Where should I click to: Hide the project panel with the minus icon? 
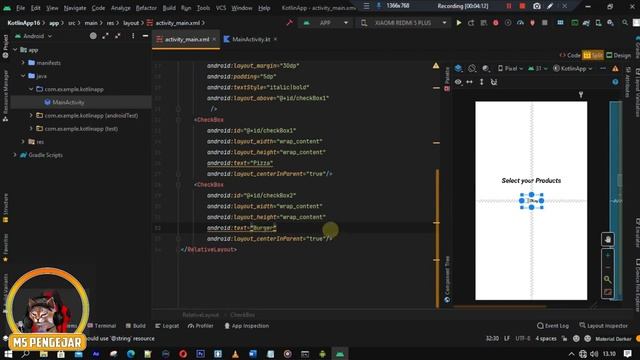pyautogui.click(x=145, y=36)
